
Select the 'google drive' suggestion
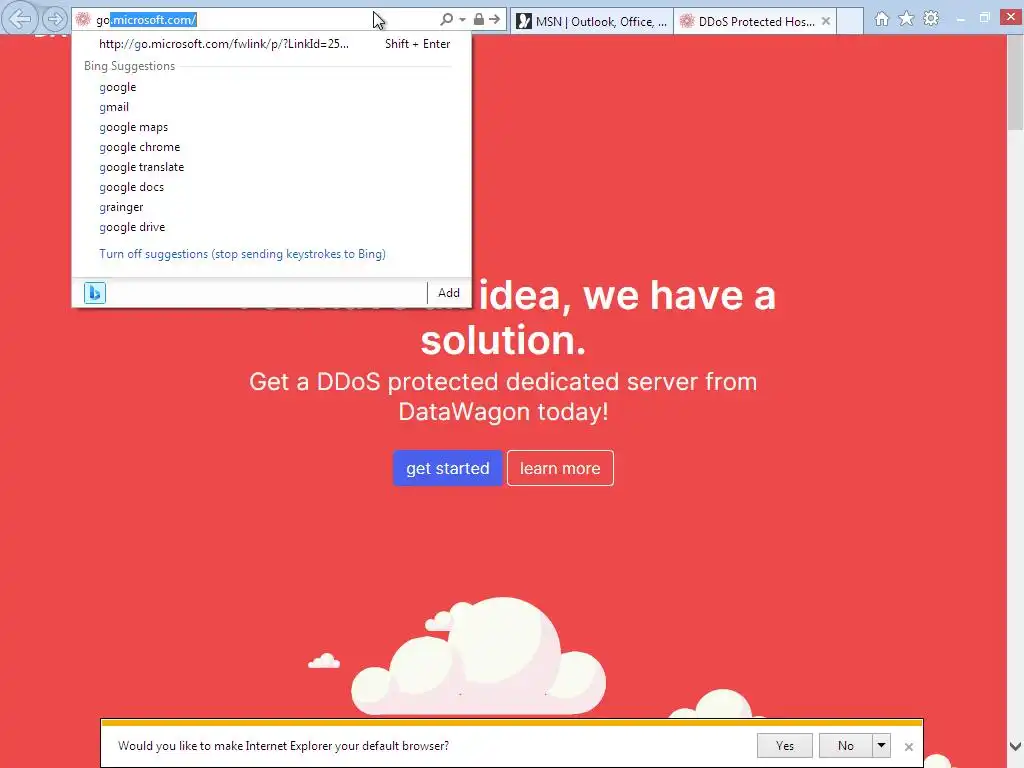[x=271, y=227]
